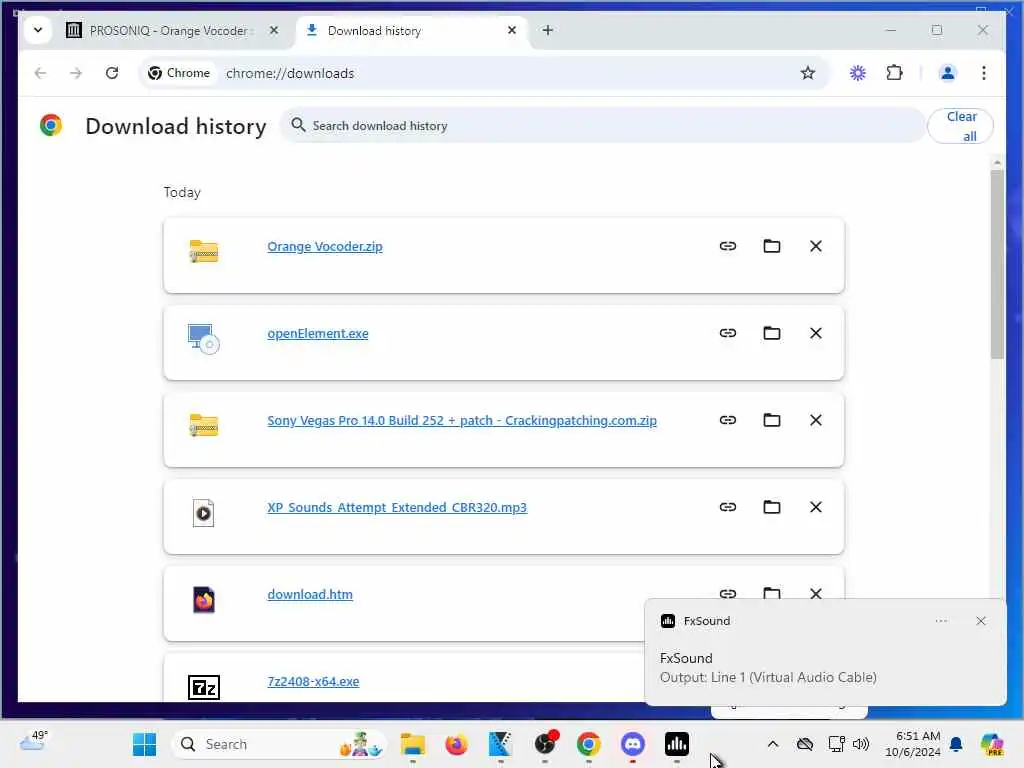This screenshot has width=1024, height=768.
Task: Open XP_Sounds_Attempt_Extended_CBR320.mp3 link
Action: point(397,507)
